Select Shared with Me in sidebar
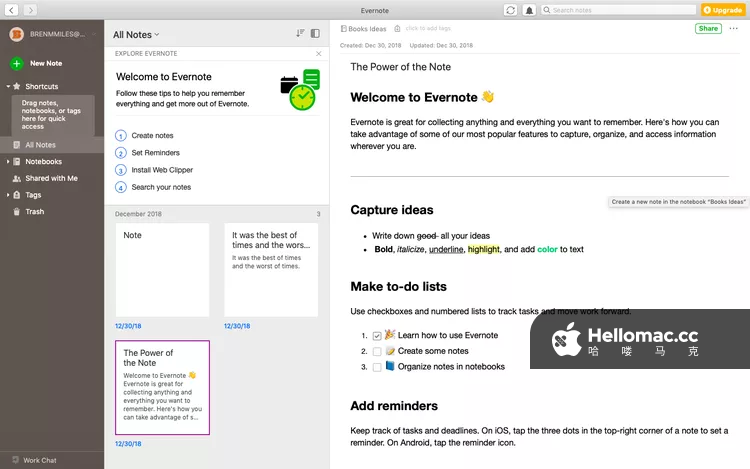 (51, 178)
